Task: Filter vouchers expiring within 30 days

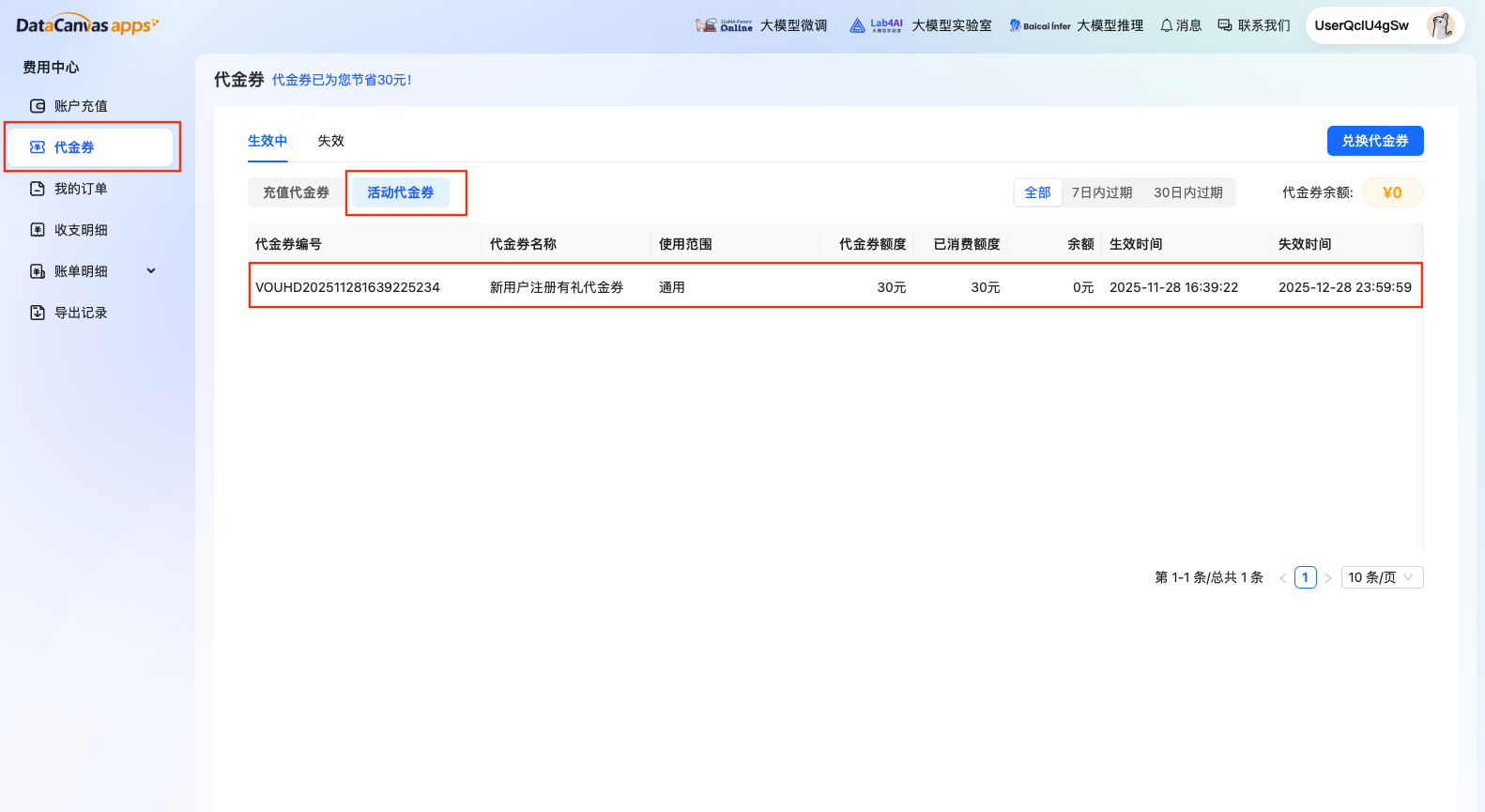Action: [1187, 192]
